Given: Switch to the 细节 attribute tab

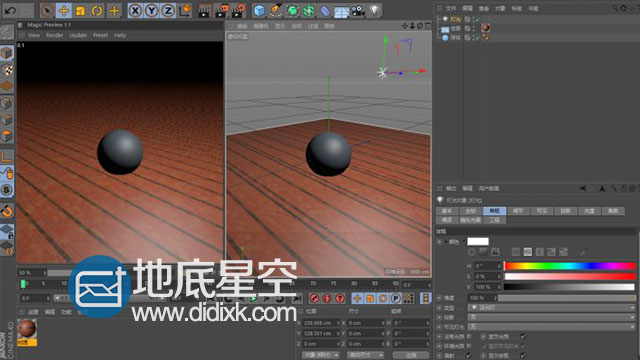Looking at the screenshot, I should pyautogui.click(x=518, y=211).
